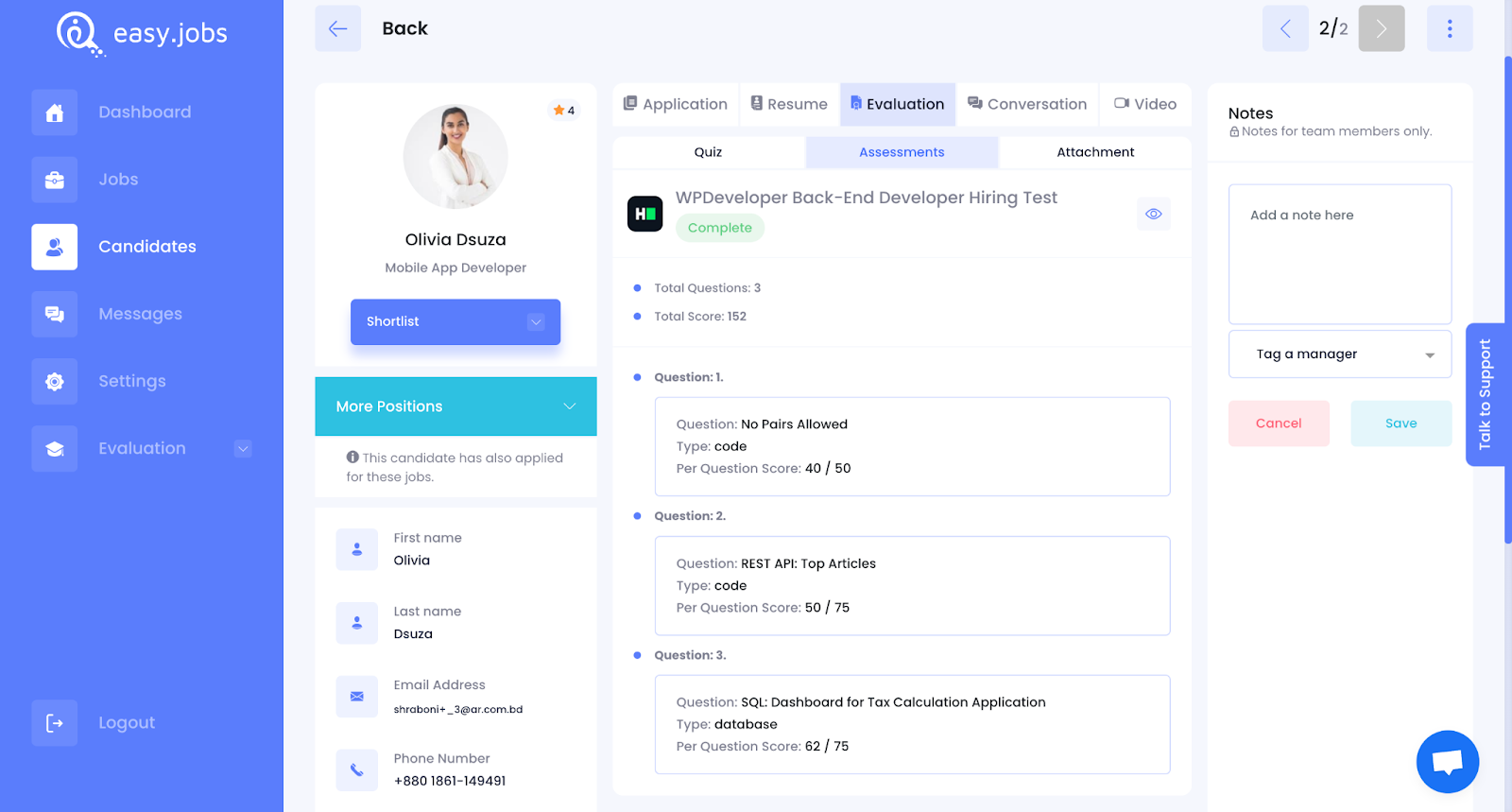
Task: Click the Email Address envelope icon
Action: [x=357, y=697]
